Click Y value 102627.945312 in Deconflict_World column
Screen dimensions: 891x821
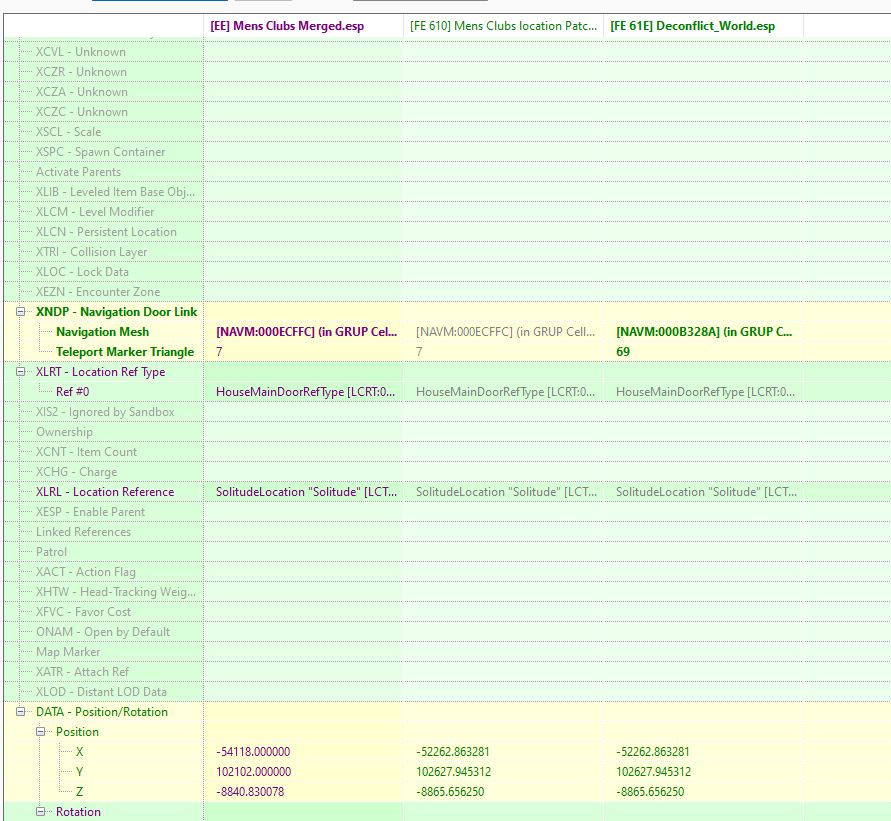[653, 772]
